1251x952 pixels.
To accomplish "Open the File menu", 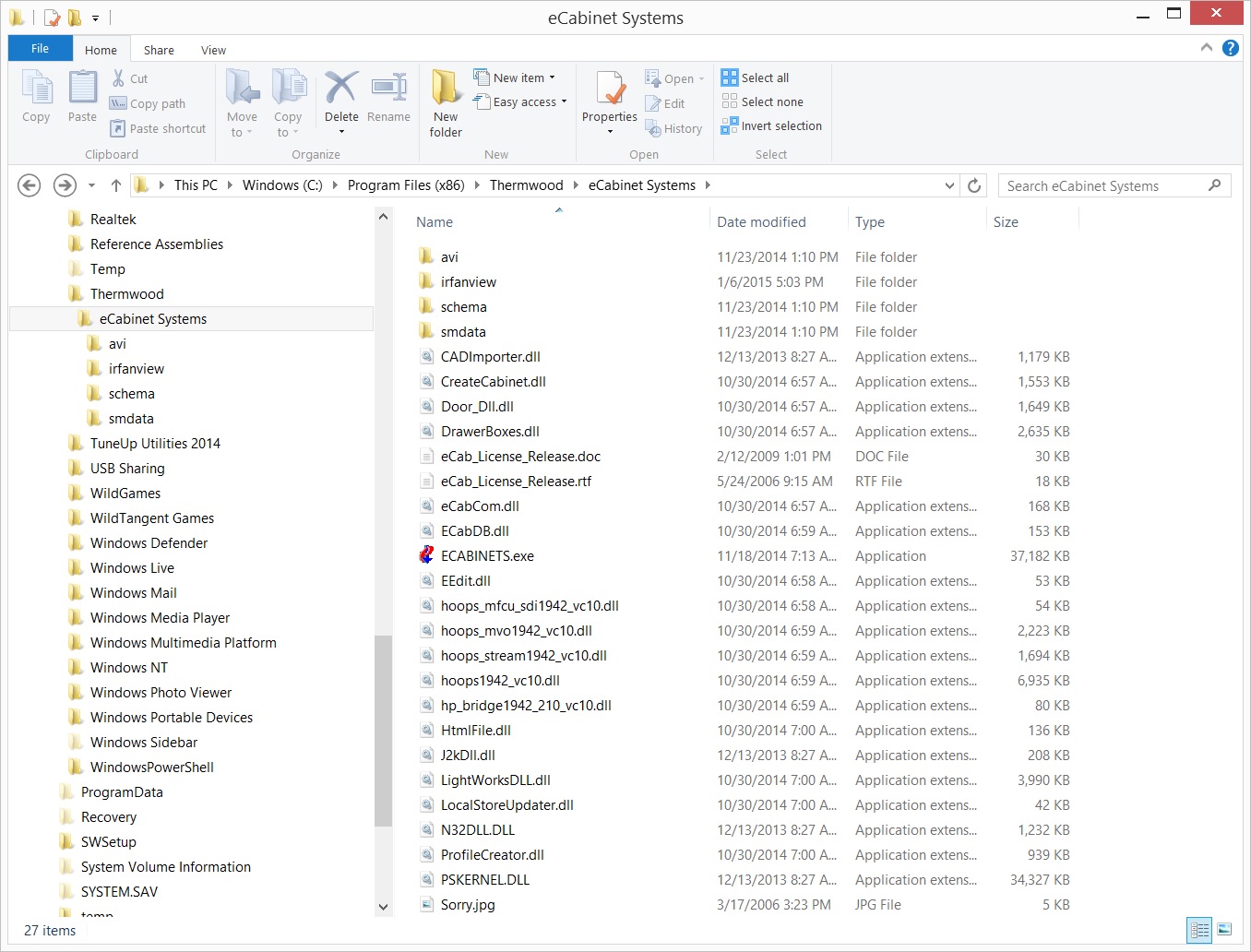I will [40, 49].
